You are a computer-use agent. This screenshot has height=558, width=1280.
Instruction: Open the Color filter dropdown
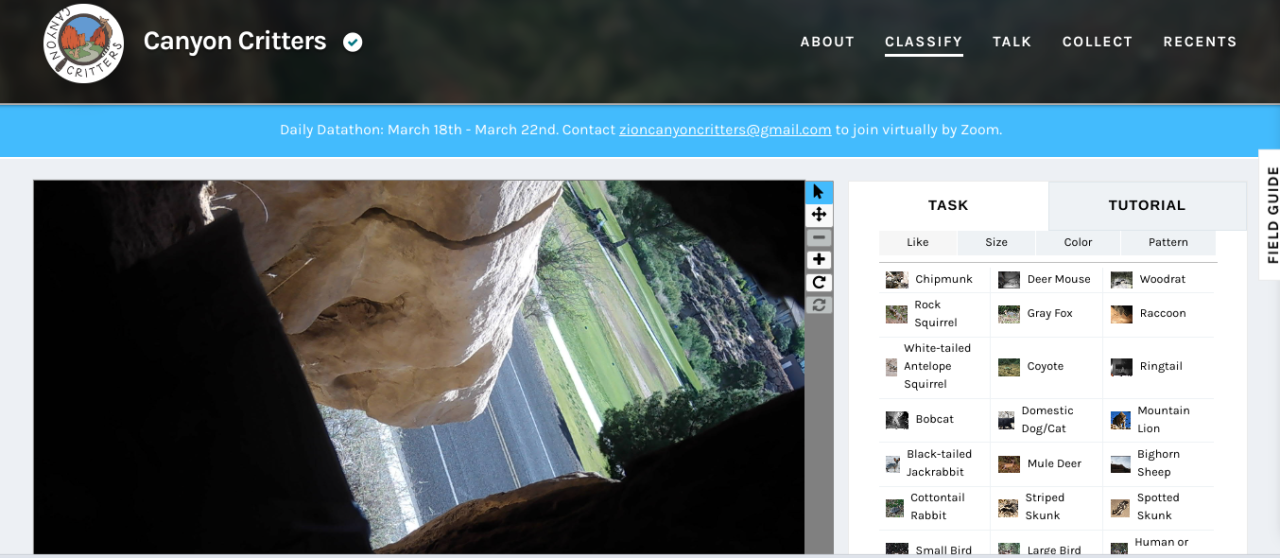tap(1078, 242)
